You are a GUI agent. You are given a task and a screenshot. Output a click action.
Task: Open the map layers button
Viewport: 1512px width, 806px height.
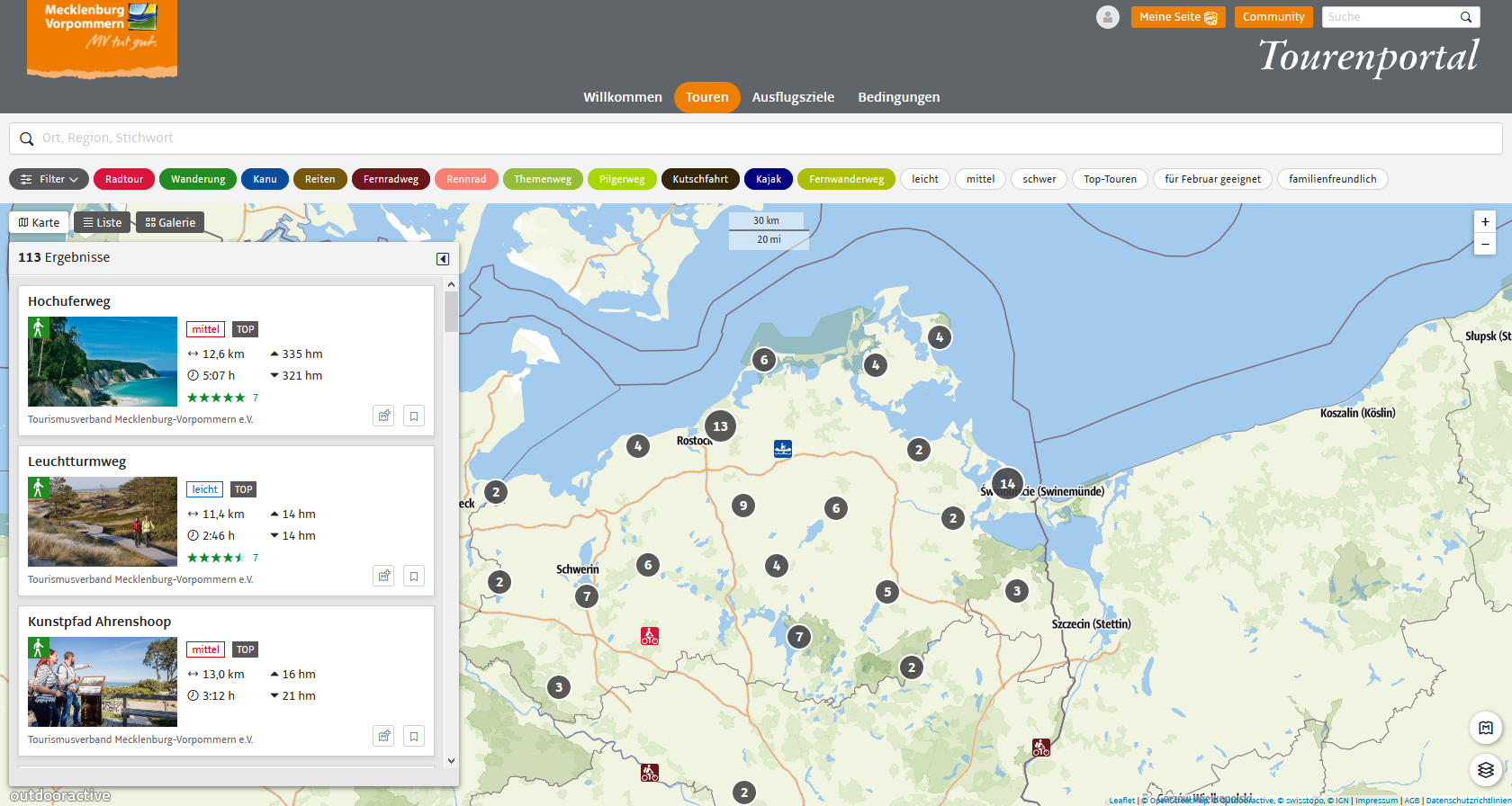point(1486,770)
